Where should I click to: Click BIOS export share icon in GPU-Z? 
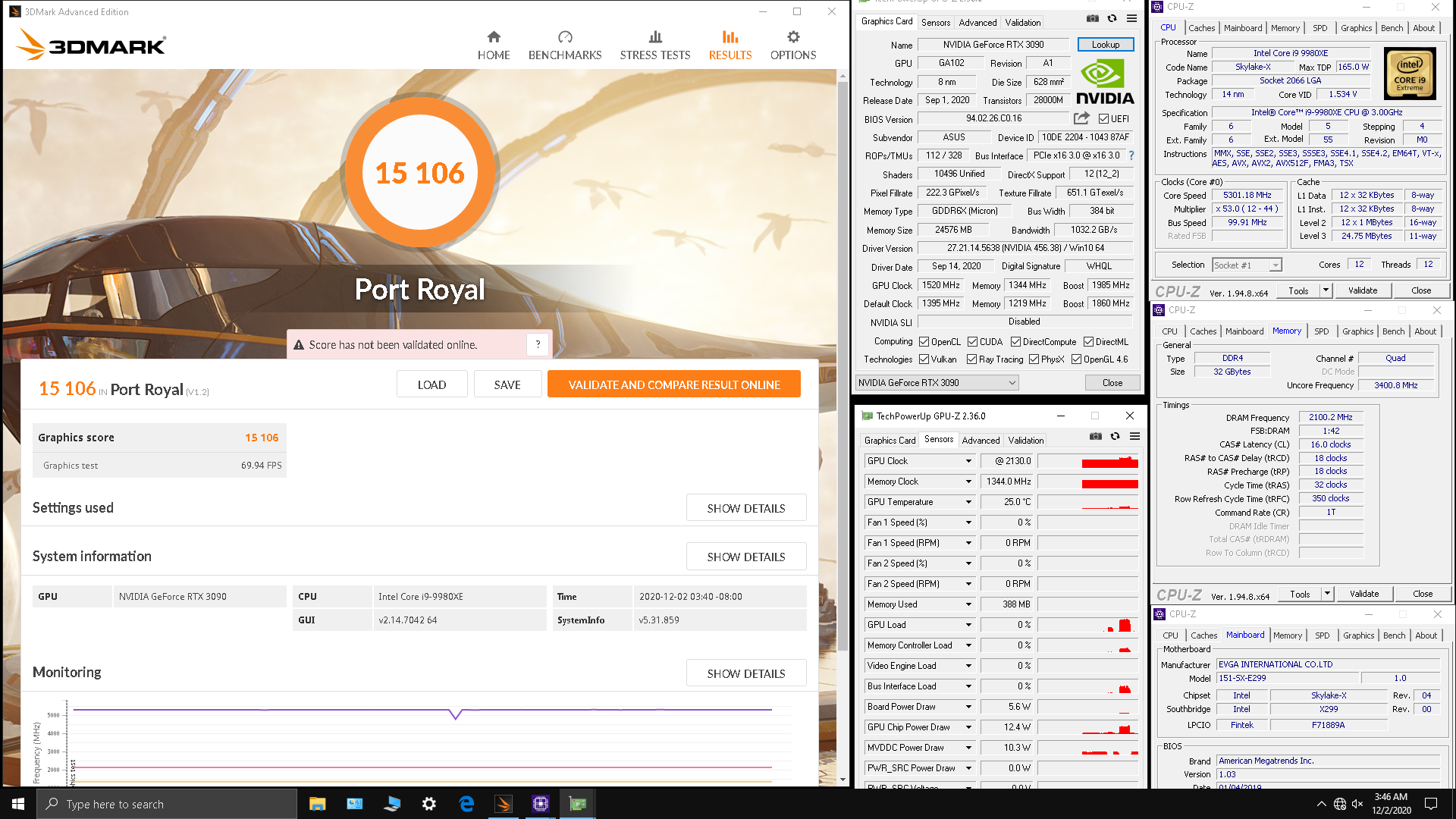(1081, 118)
